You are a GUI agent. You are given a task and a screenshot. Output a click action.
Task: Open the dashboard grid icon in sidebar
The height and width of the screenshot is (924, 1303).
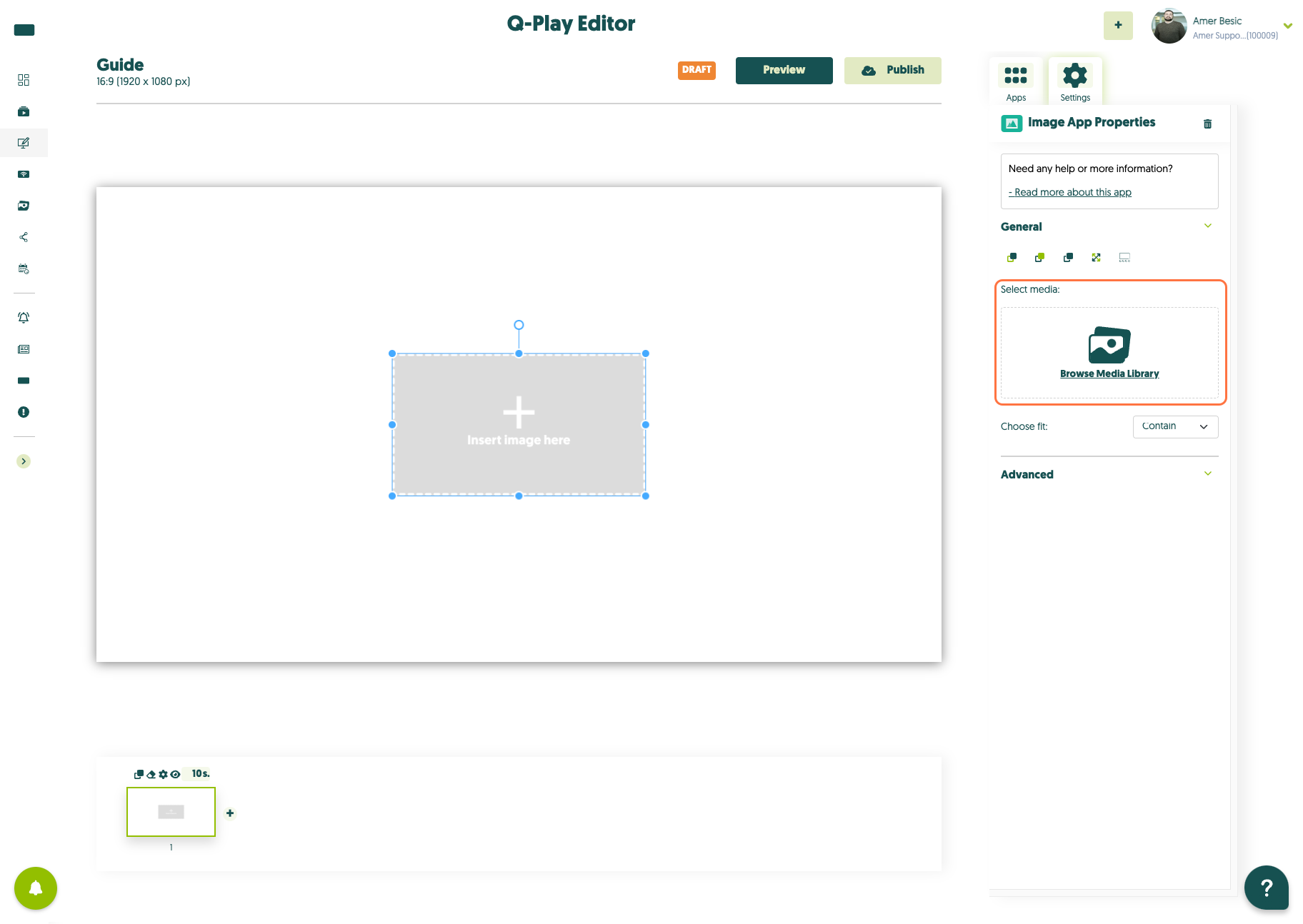pos(24,80)
